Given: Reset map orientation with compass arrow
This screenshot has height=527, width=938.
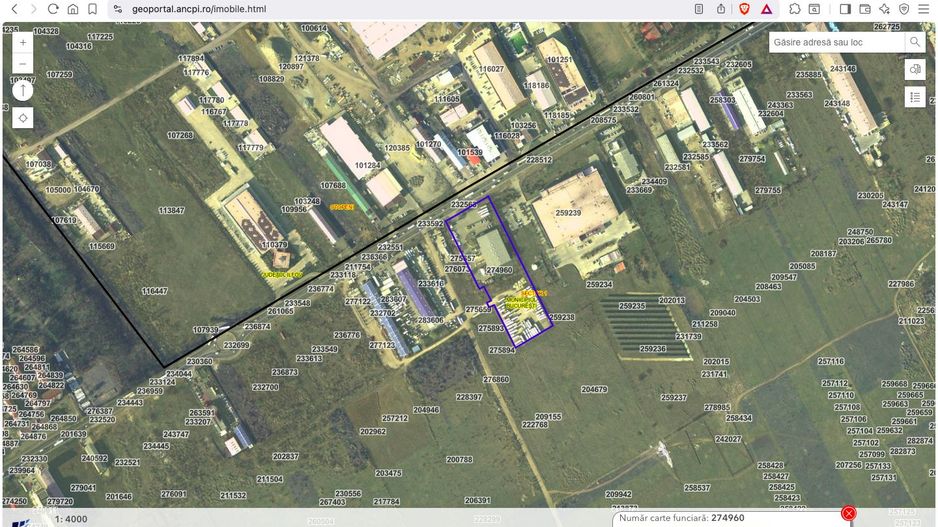Looking at the screenshot, I should 23,90.
